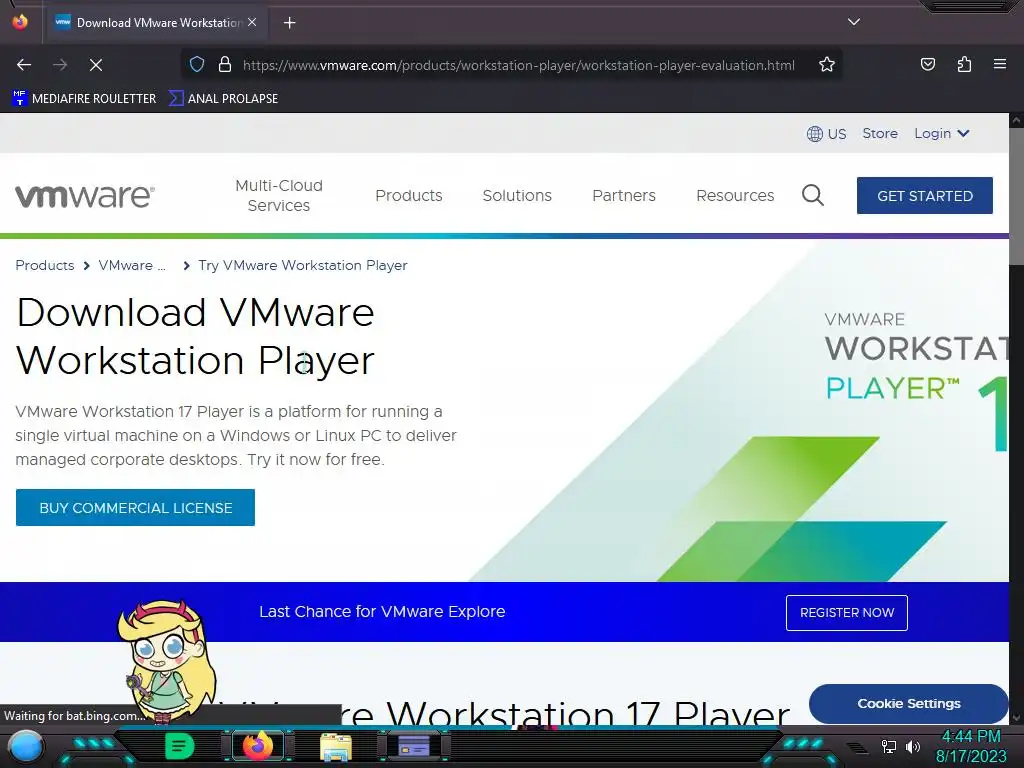Open the Products navigation menu
The height and width of the screenshot is (768, 1024).
pyautogui.click(x=409, y=195)
